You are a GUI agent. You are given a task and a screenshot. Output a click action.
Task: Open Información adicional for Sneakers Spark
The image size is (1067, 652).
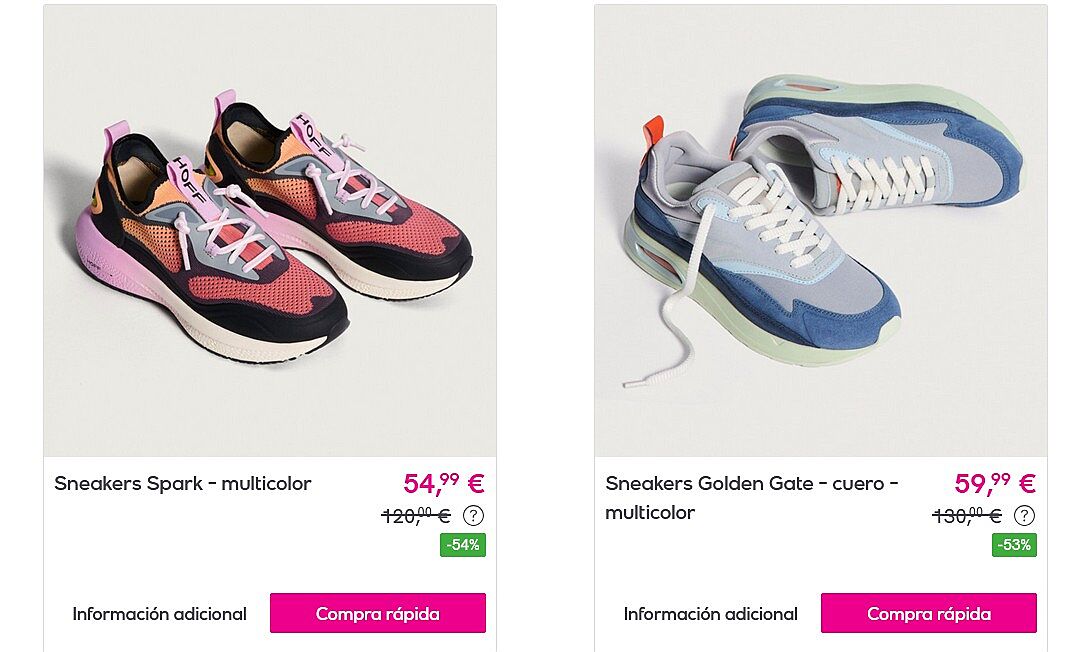coord(159,614)
